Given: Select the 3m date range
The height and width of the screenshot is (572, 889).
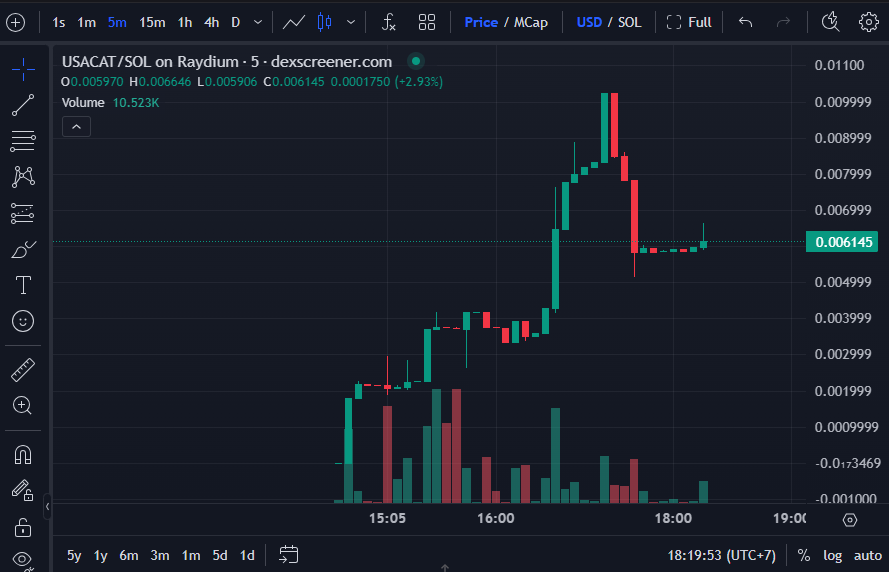Looking at the screenshot, I should 160,556.
